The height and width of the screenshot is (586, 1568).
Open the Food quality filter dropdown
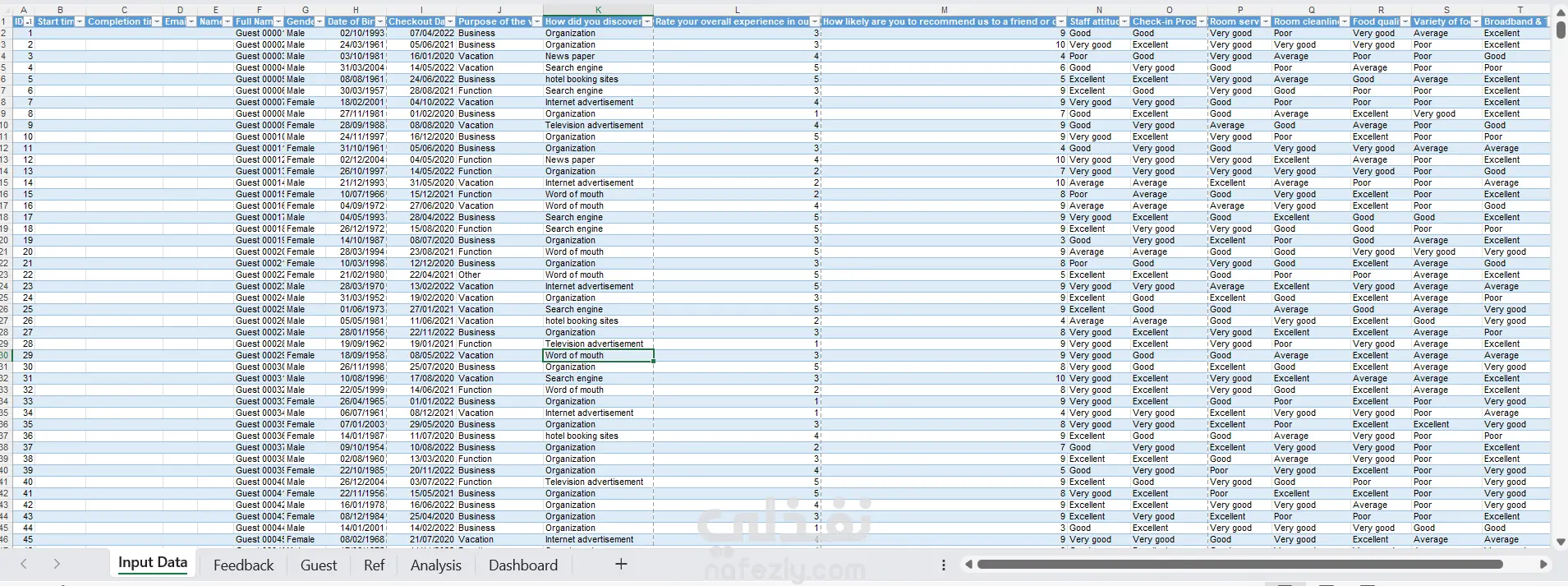coord(1405,21)
